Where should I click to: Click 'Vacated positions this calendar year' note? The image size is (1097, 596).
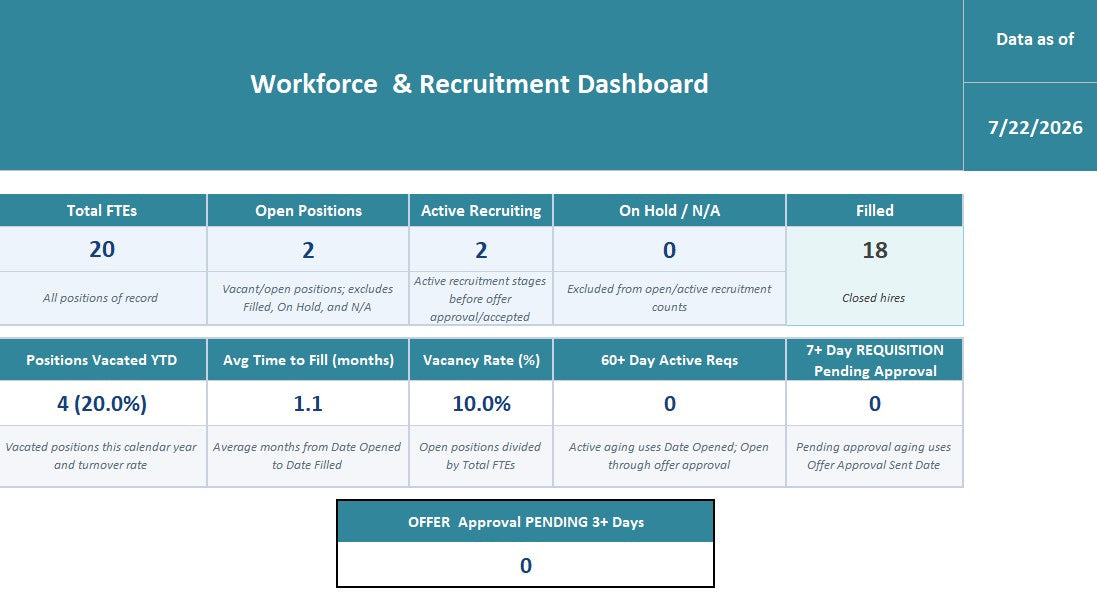(x=101, y=455)
